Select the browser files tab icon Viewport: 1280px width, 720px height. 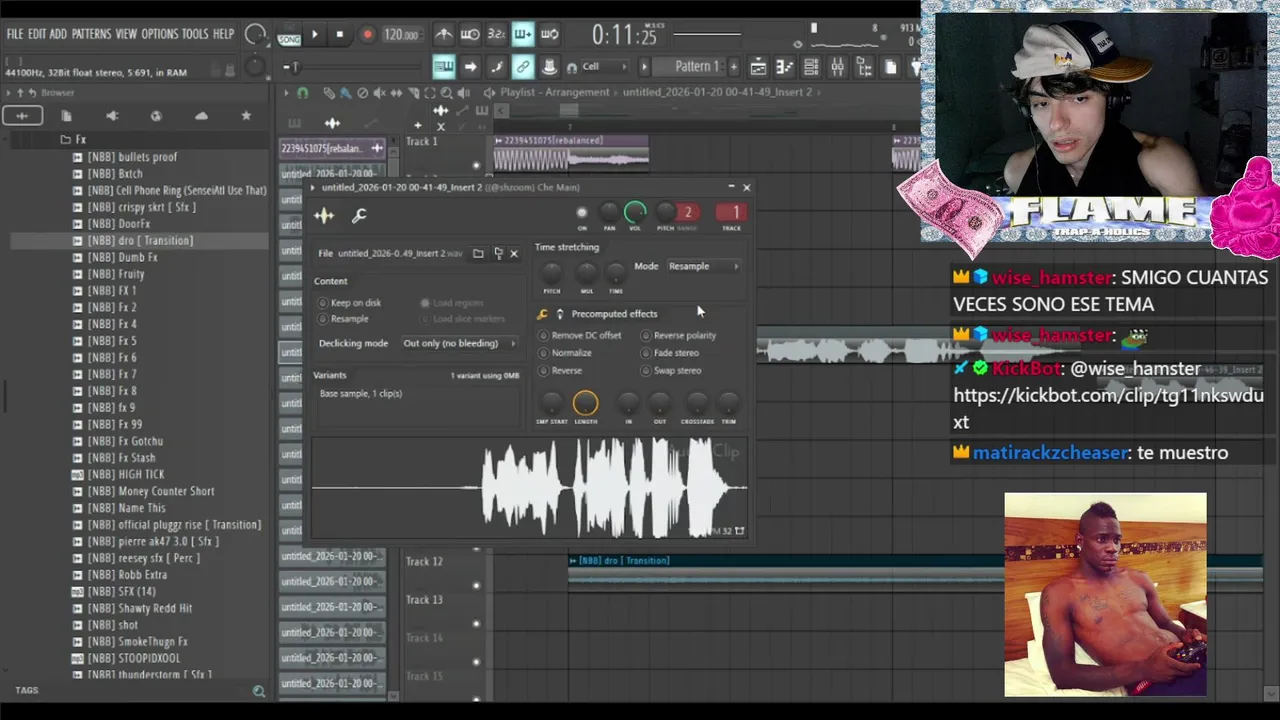coord(66,116)
